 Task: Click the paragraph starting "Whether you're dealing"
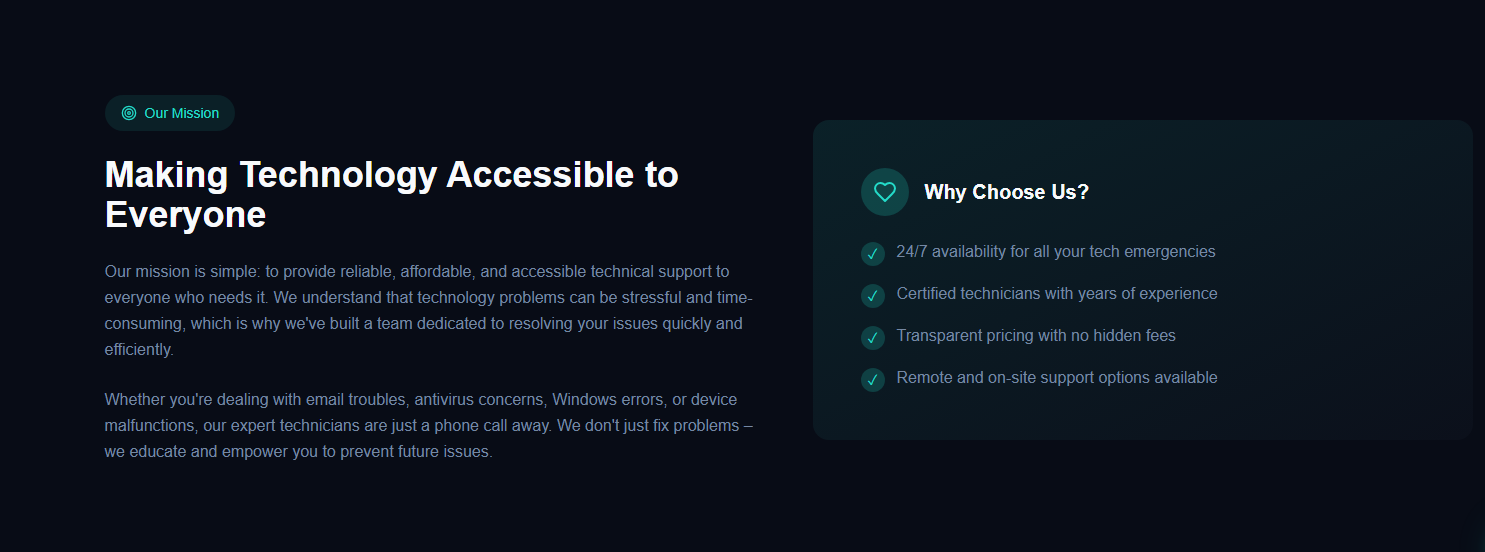428,426
